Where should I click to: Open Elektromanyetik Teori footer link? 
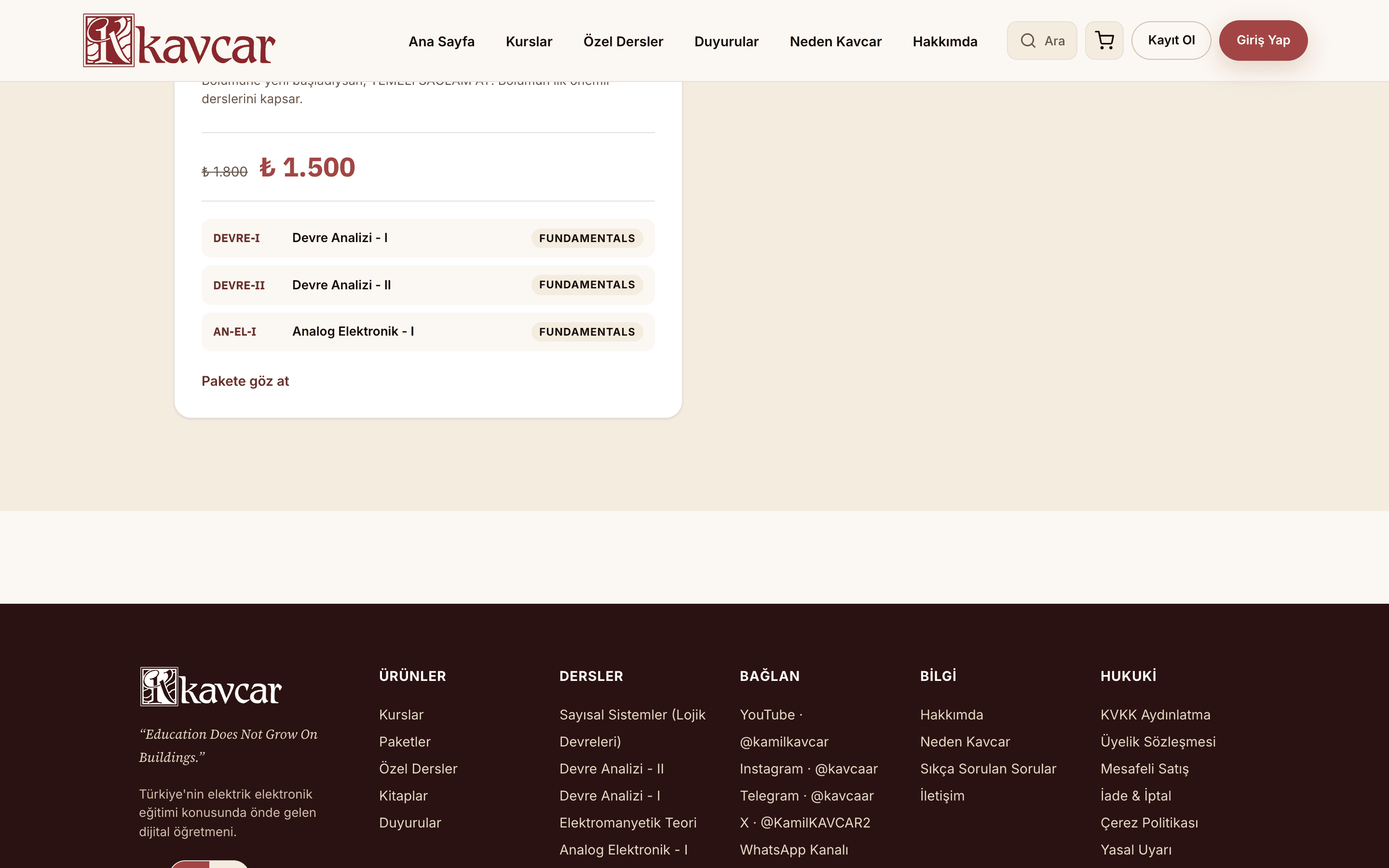[628, 823]
